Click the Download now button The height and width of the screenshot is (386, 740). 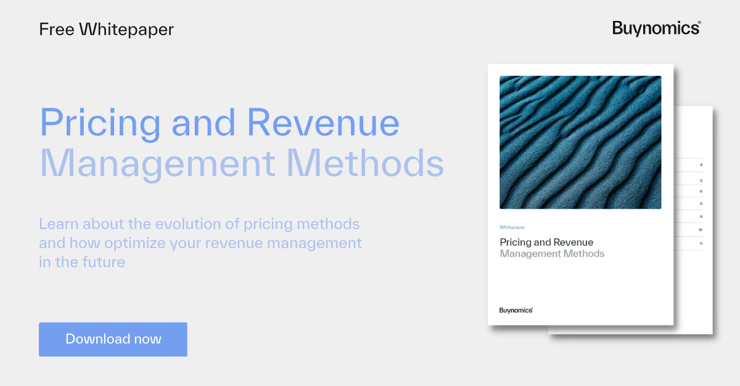click(113, 339)
